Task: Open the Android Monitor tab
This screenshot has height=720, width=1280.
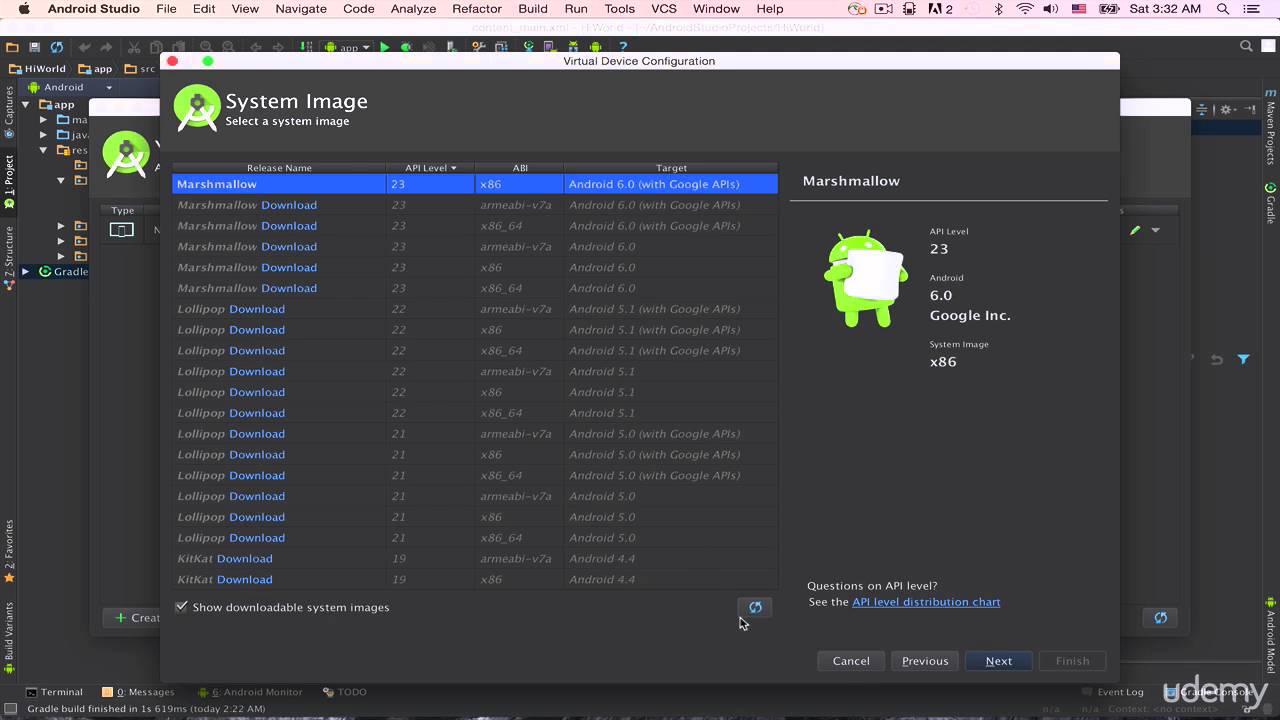Action: tap(250, 692)
